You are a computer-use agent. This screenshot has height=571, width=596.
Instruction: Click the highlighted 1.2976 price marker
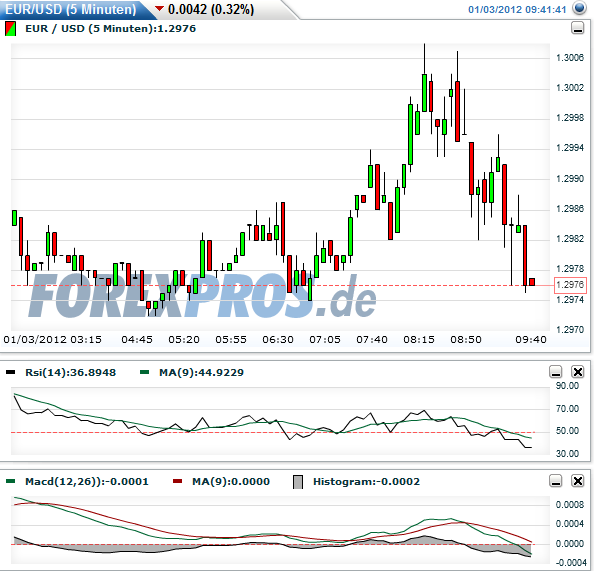[571, 285]
